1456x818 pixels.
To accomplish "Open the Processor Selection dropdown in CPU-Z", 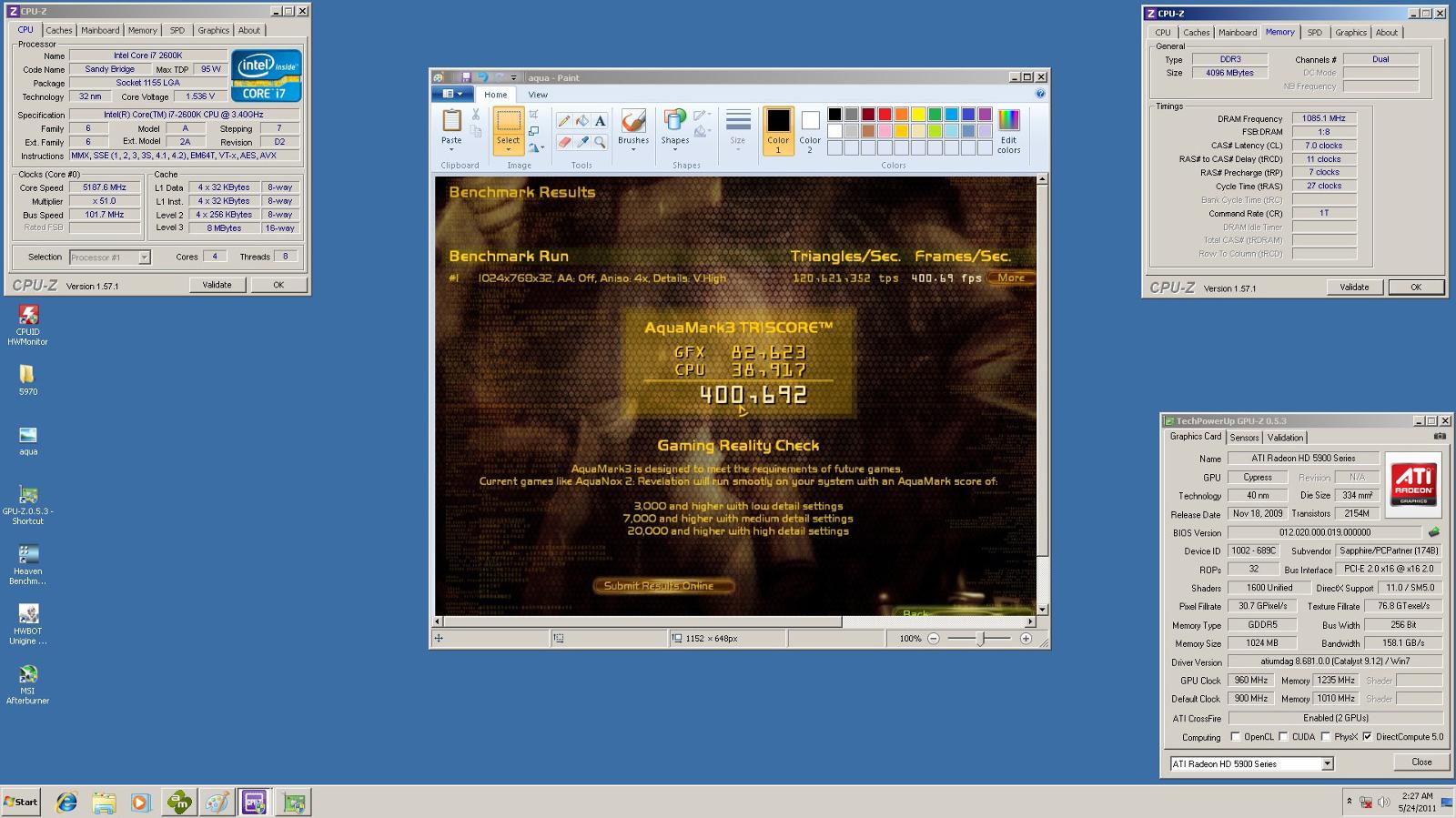I will point(144,258).
